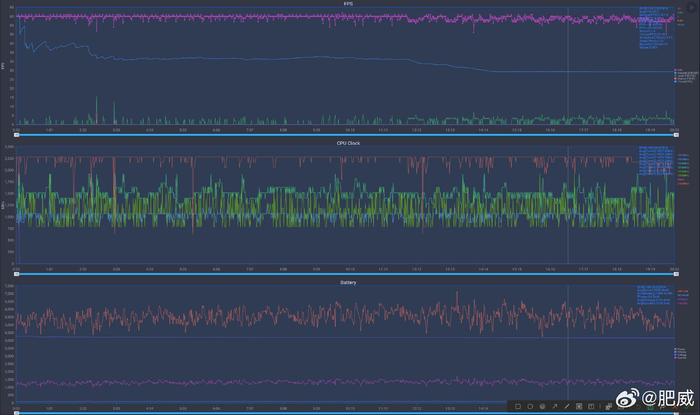700x415 pixels.
Task: Click right handle of FPS range slider
Action: click(x=676, y=135)
